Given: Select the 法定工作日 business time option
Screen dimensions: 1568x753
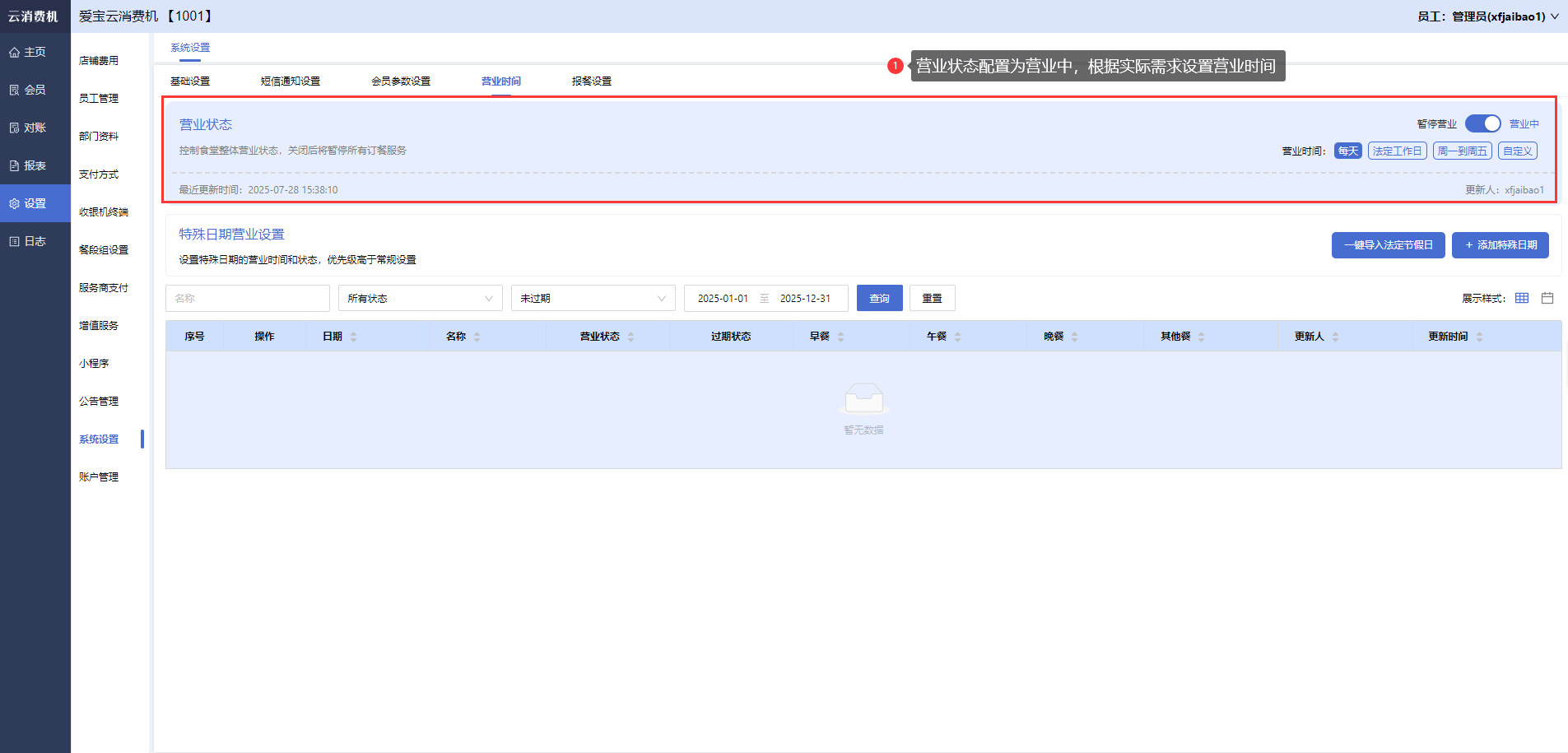Looking at the screenshot, I should [x=1397, y=151].
